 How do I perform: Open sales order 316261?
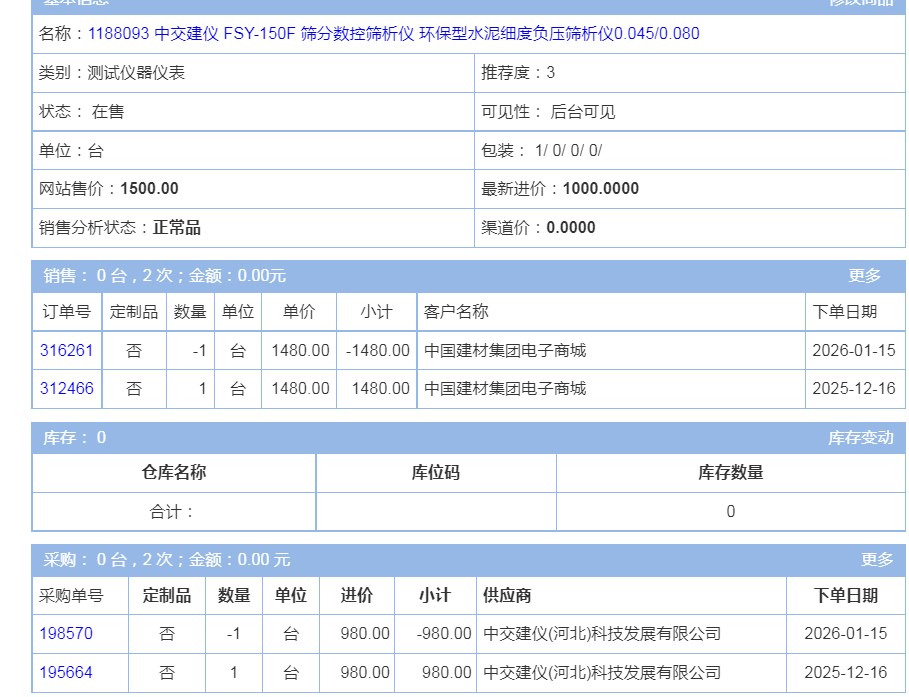click(66, 351)
